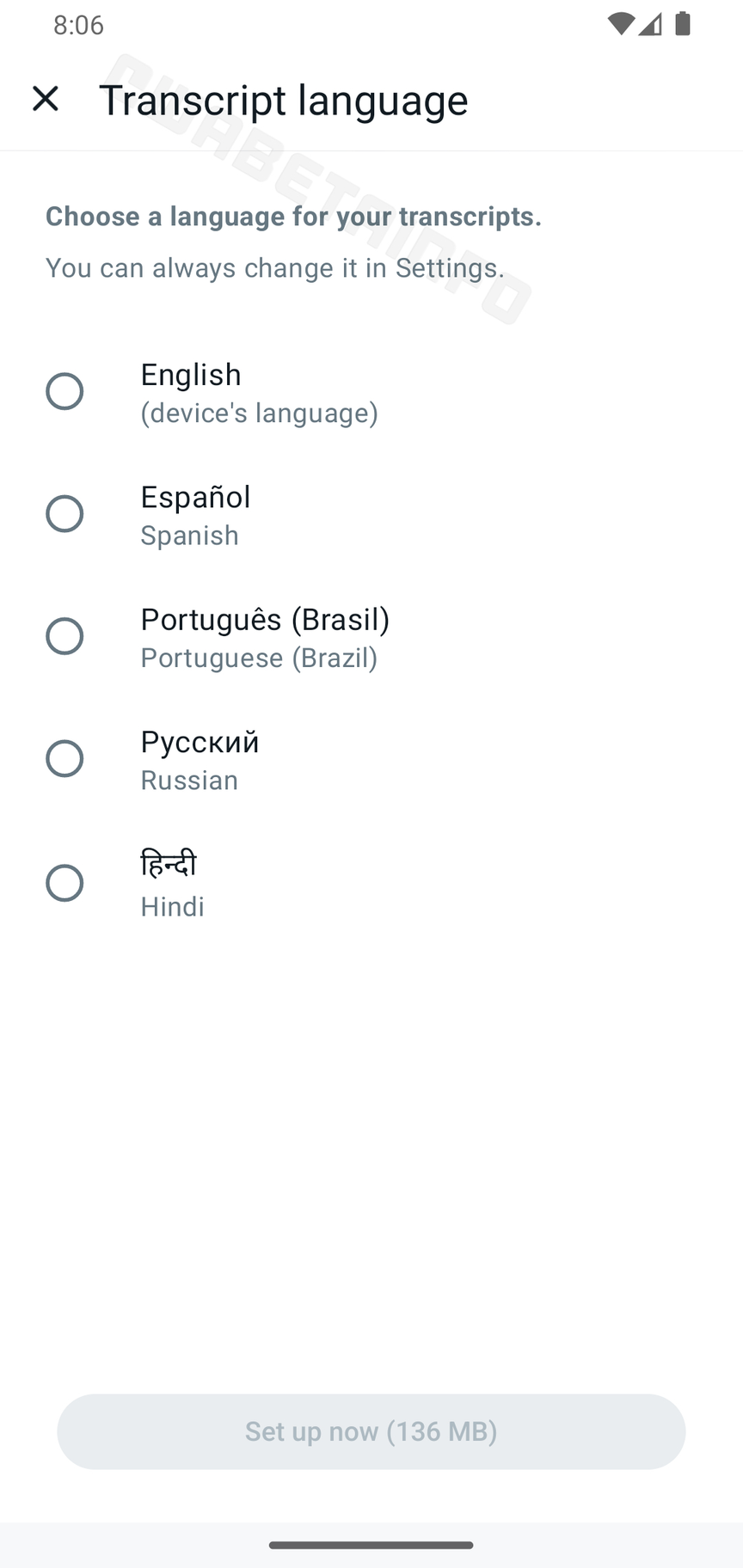The image size is (743, 1568).
Task: Close the Transcript language screen
Action: point(46,99)
